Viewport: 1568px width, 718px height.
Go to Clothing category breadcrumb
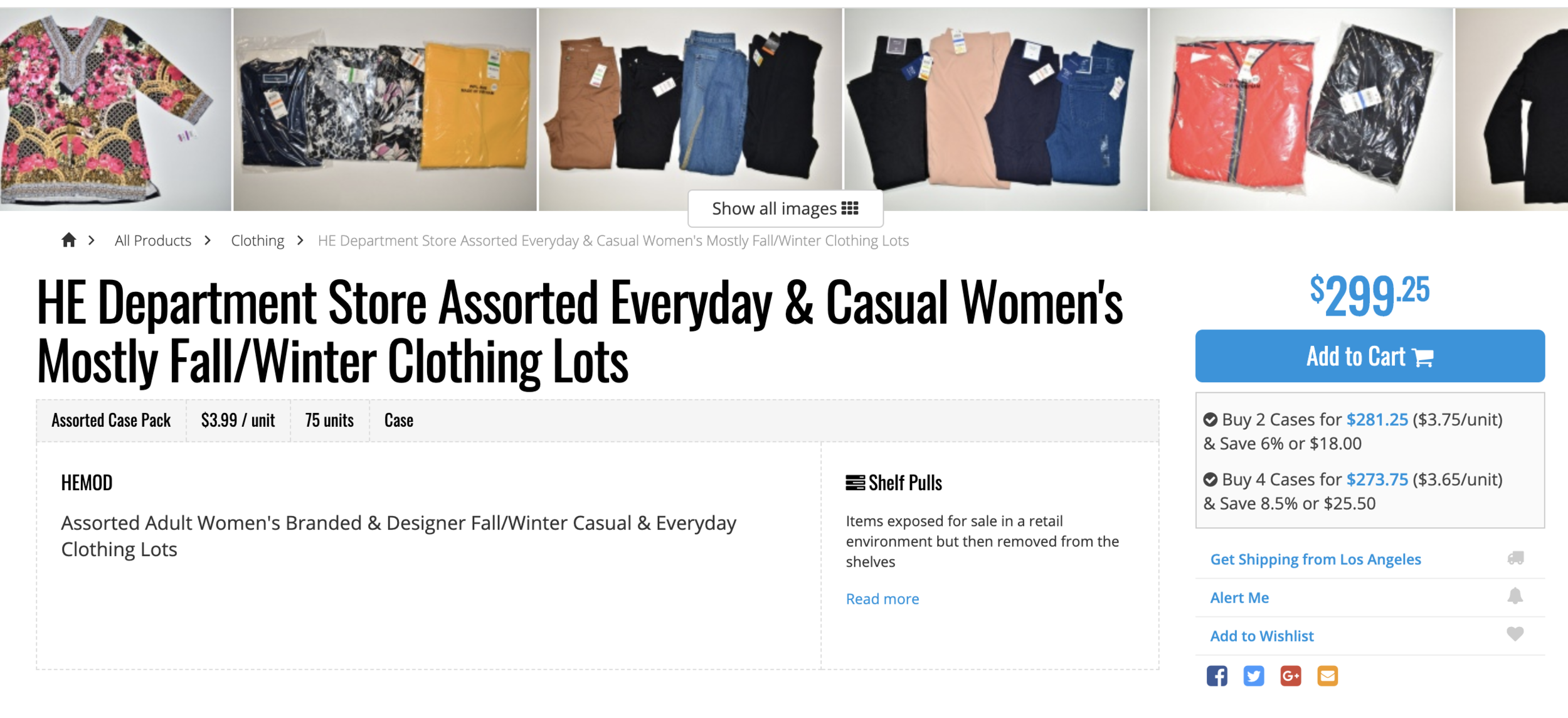[x=258, y=240]
